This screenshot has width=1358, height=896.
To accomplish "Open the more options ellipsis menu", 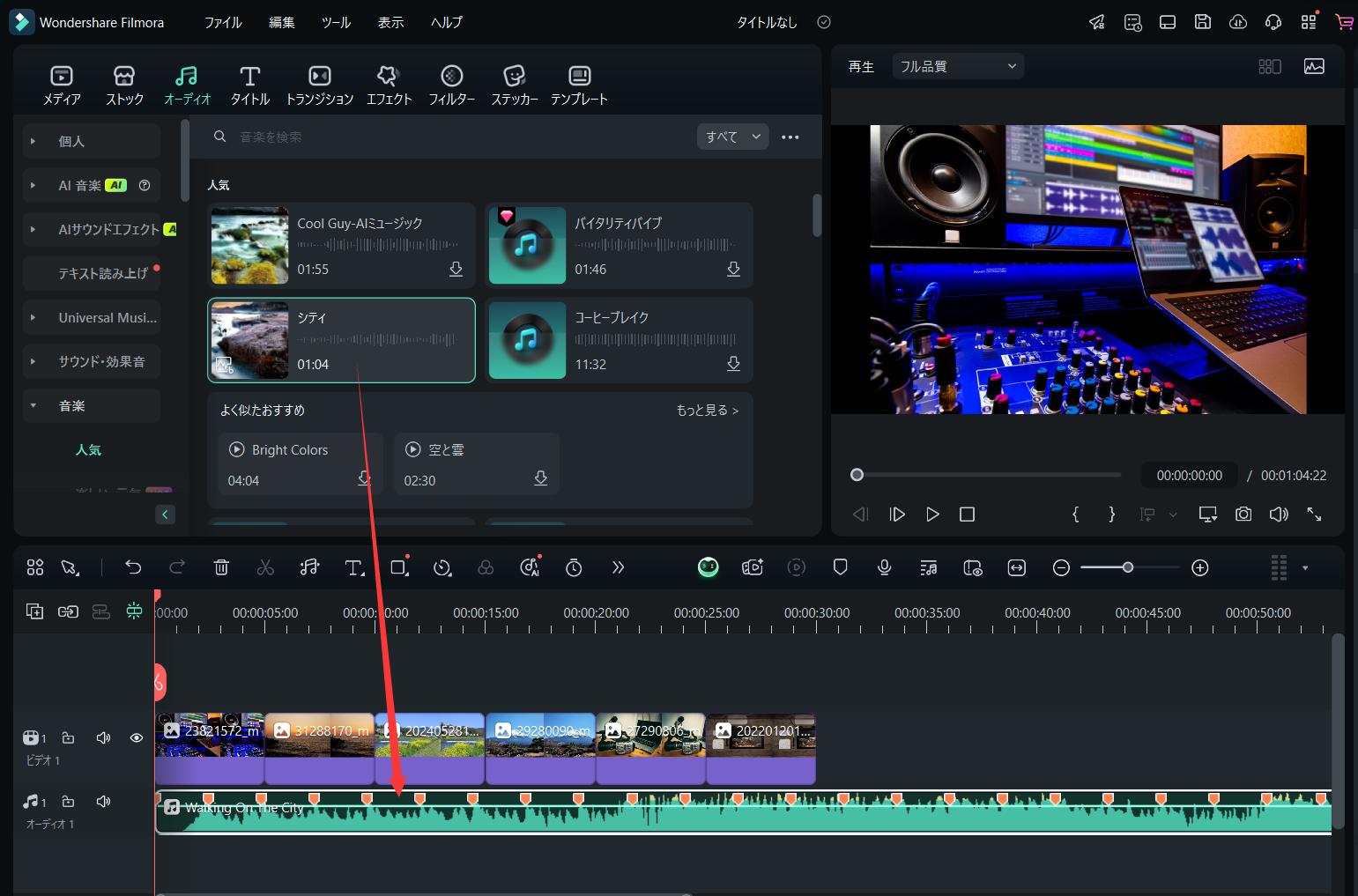I will click(790, 137).
